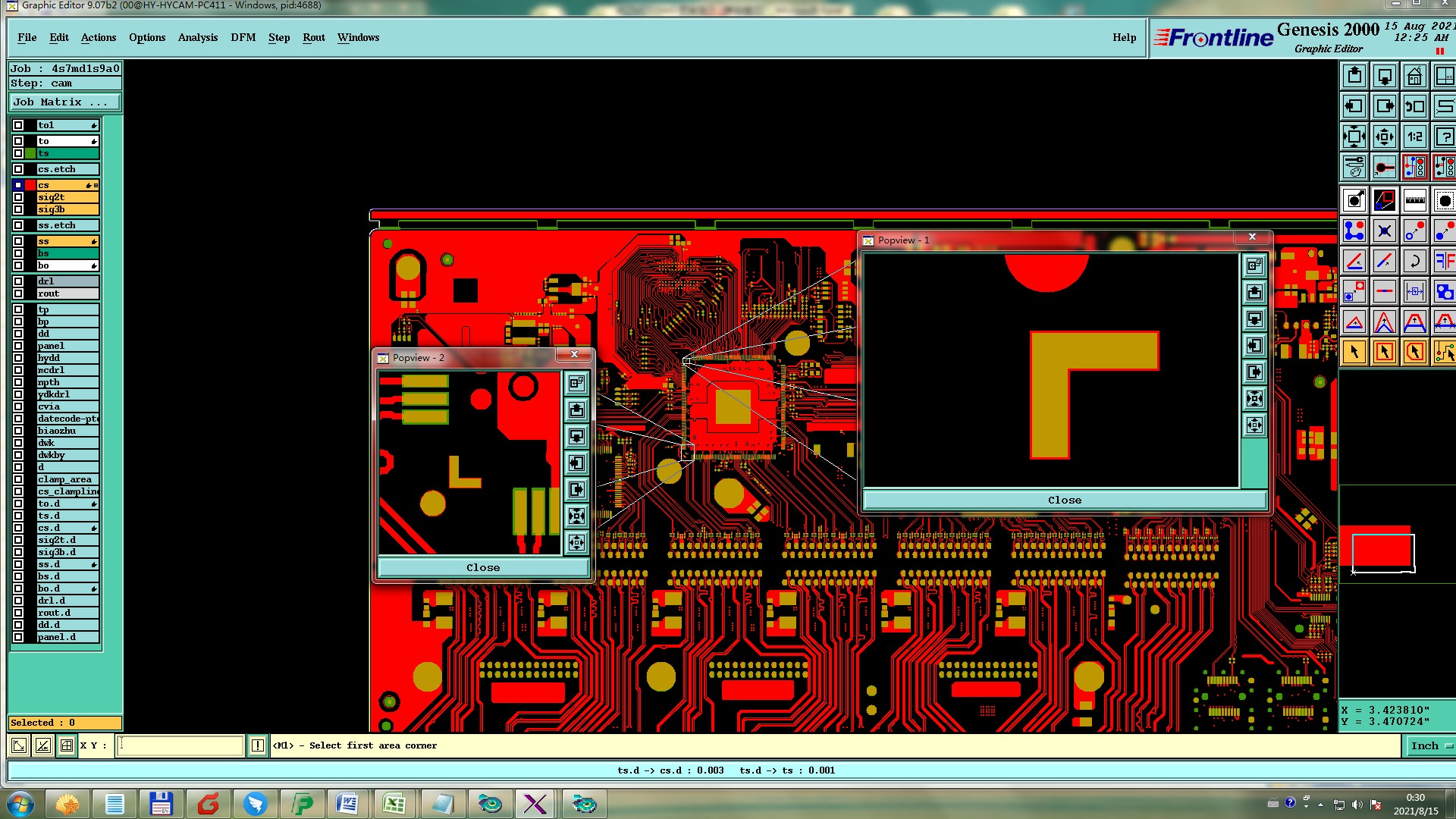Click Close button in Popview 1
The height and width of the screenshot is (819, 1456).
point(1064,500)
